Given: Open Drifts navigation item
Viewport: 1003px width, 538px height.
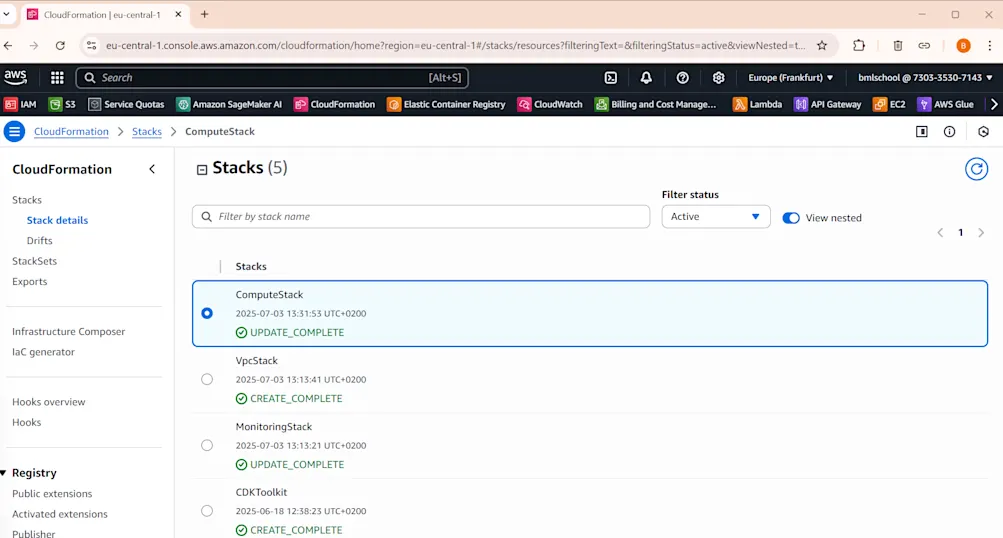Looking at the screenshot, I should pos(40,241).
